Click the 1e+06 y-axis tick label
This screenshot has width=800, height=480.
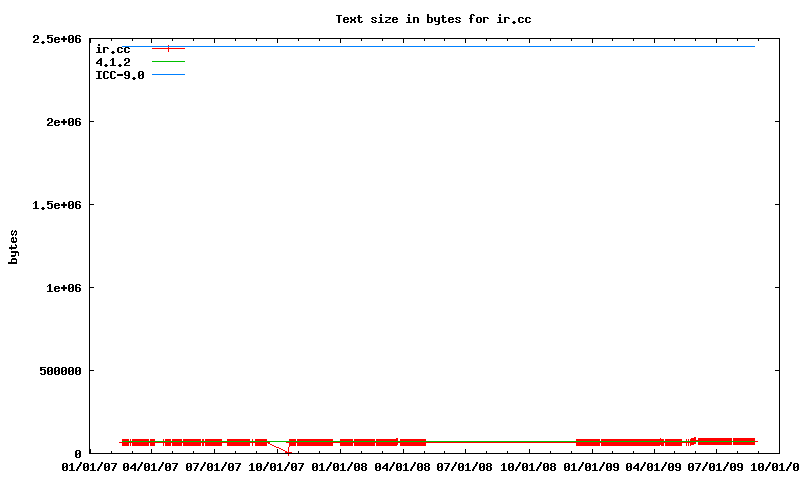pos(60,288)
